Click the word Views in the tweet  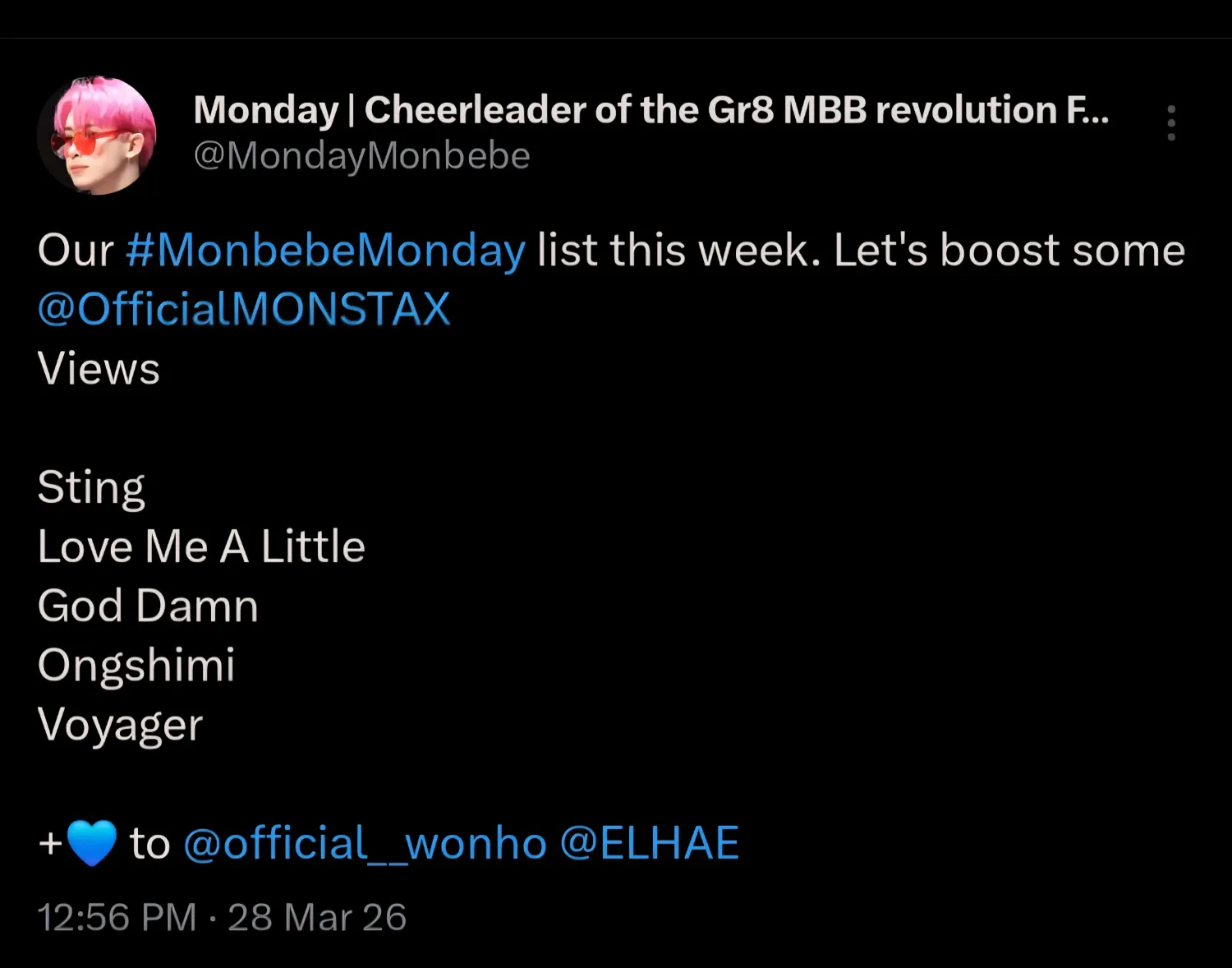coord(98,368)
